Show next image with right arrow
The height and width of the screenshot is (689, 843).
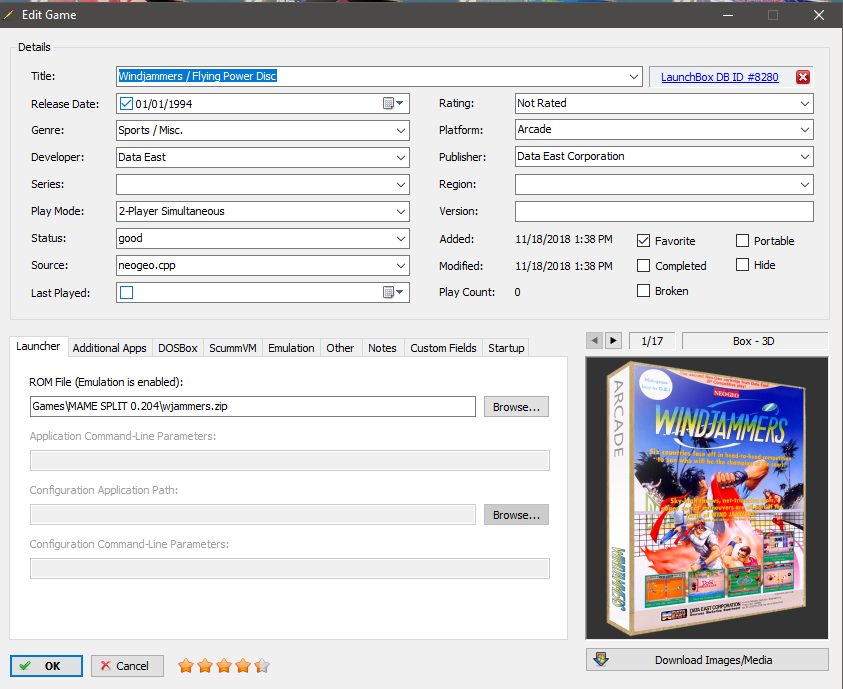point(613,341)
